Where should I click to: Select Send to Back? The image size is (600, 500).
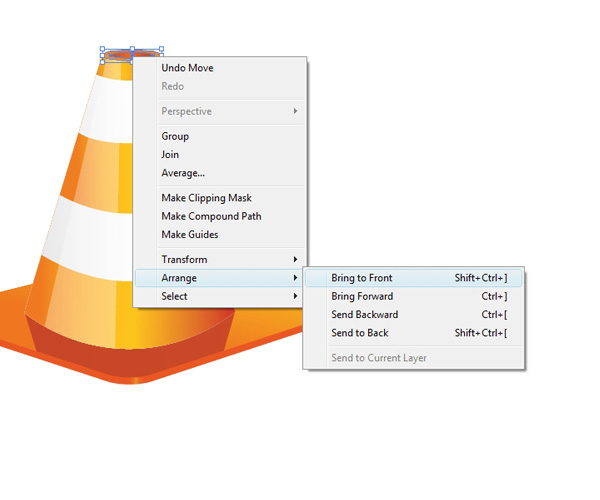coord(414,333)
